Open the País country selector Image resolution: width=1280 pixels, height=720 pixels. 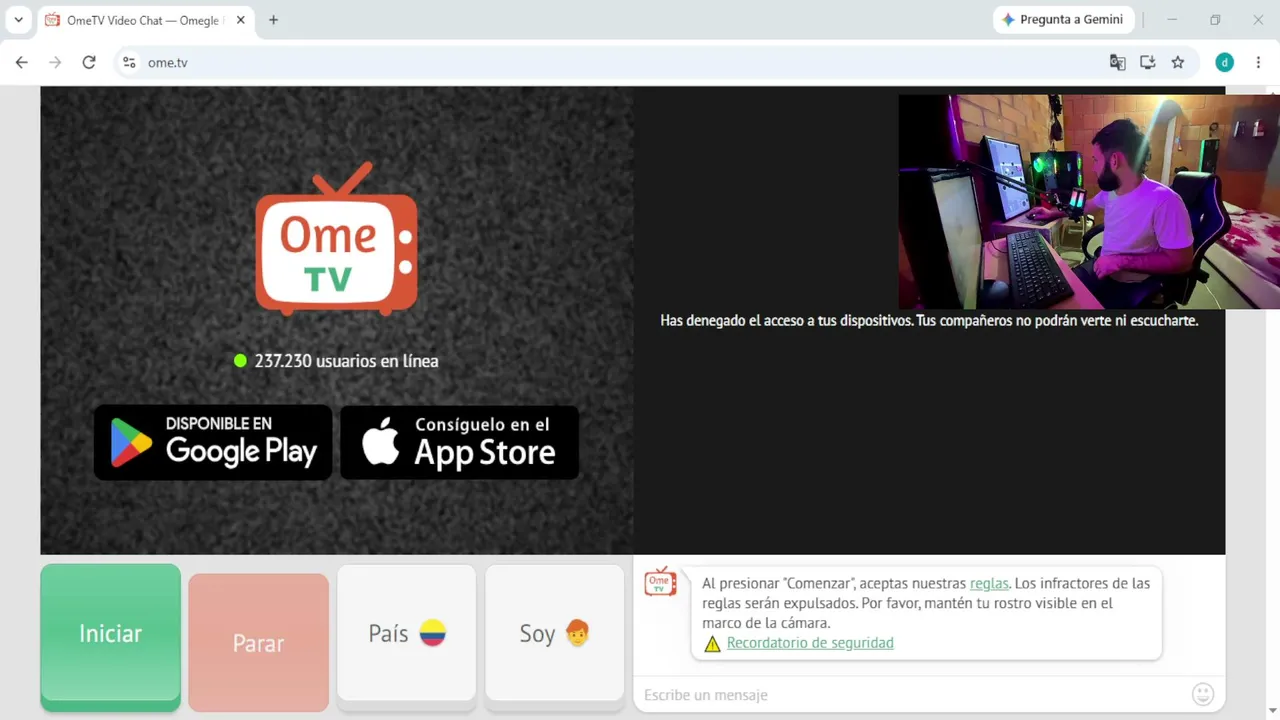[406, 633]
